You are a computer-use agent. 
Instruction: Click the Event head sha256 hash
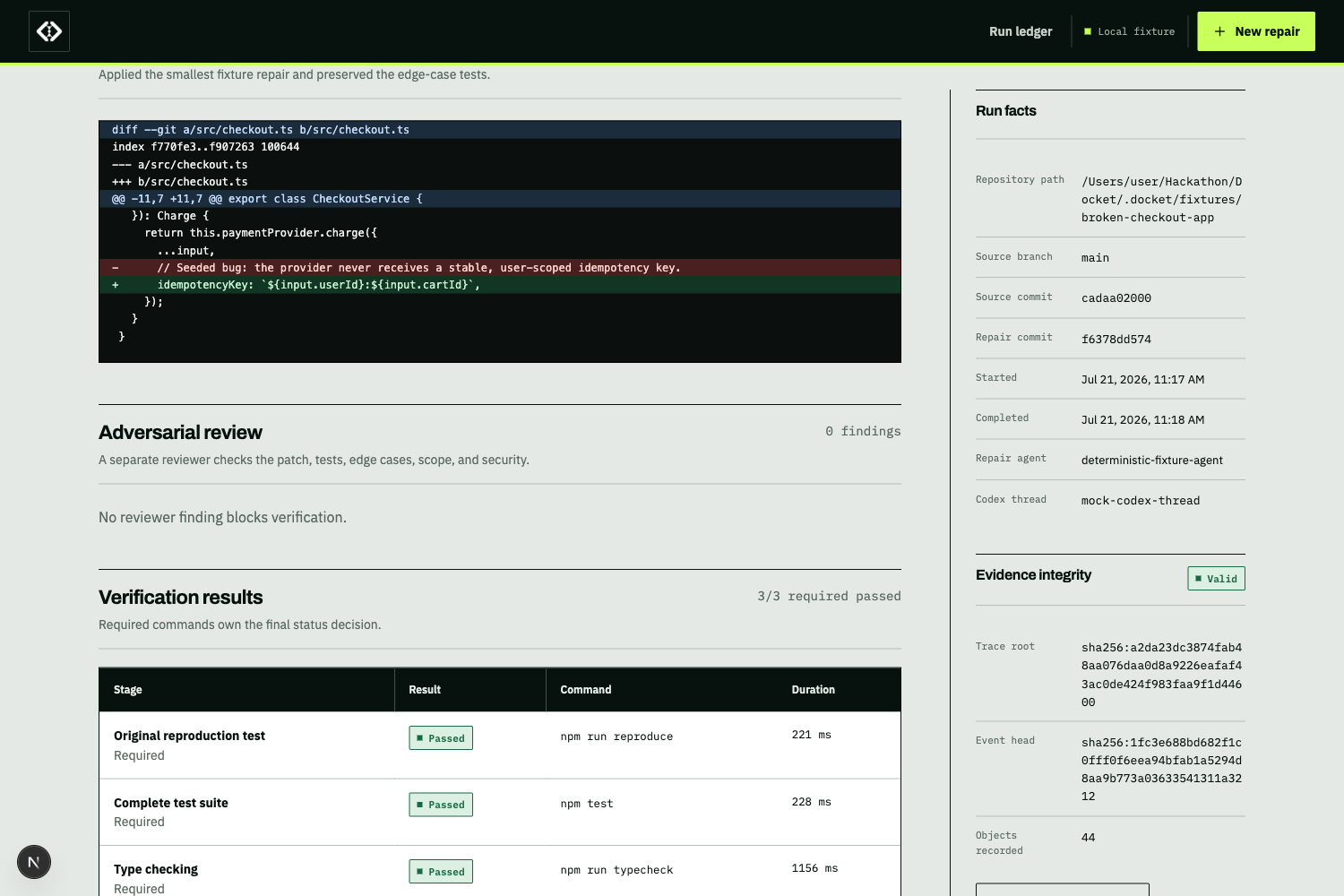point(1161,770)
